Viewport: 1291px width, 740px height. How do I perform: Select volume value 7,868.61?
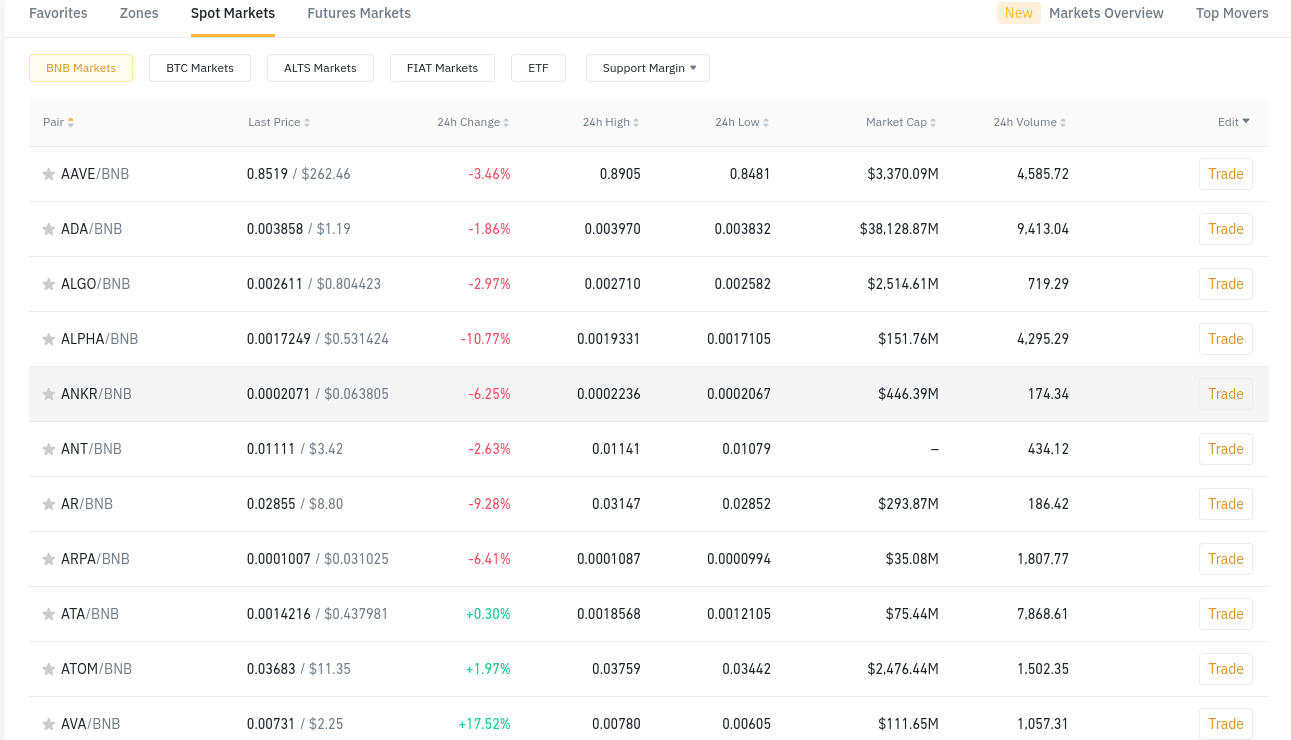point(1043,614)
